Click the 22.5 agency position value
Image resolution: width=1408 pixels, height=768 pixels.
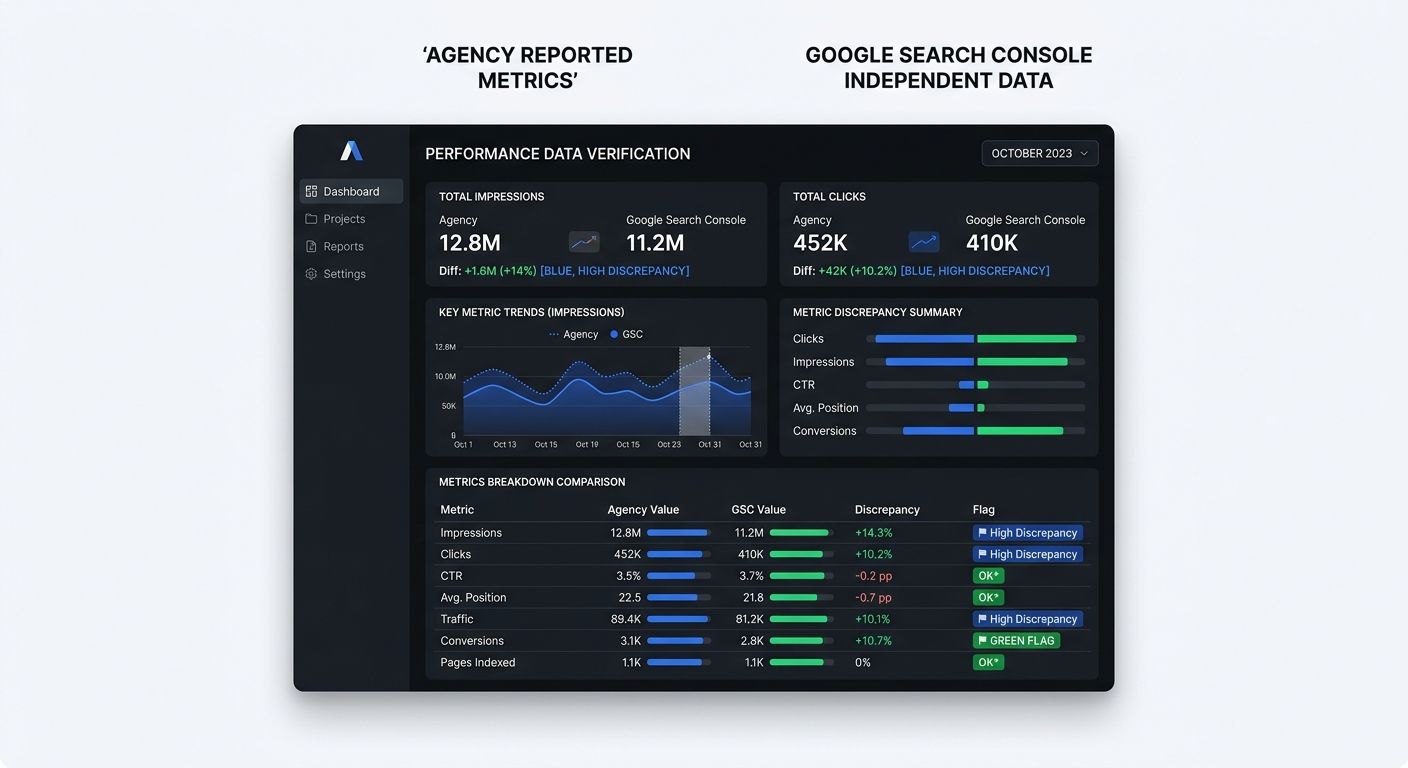(629, 598)
